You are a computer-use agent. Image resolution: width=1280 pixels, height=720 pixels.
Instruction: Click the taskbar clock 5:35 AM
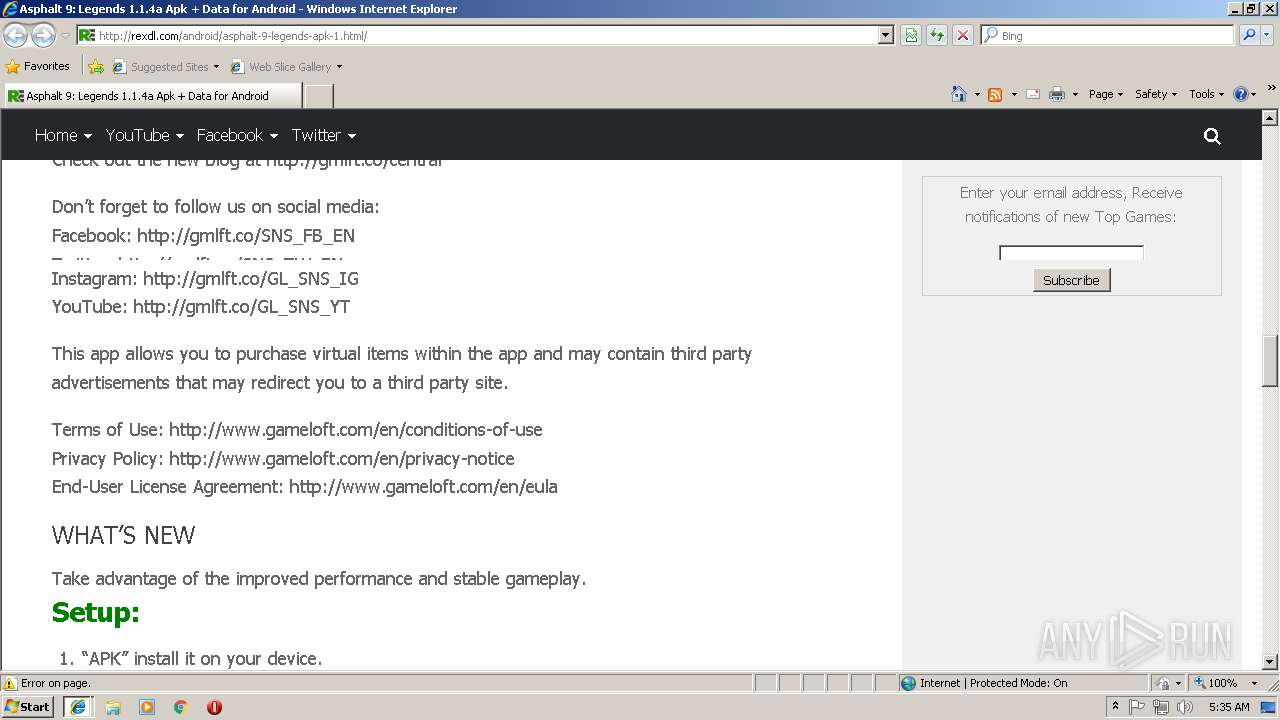click(x=1229, y=707)
